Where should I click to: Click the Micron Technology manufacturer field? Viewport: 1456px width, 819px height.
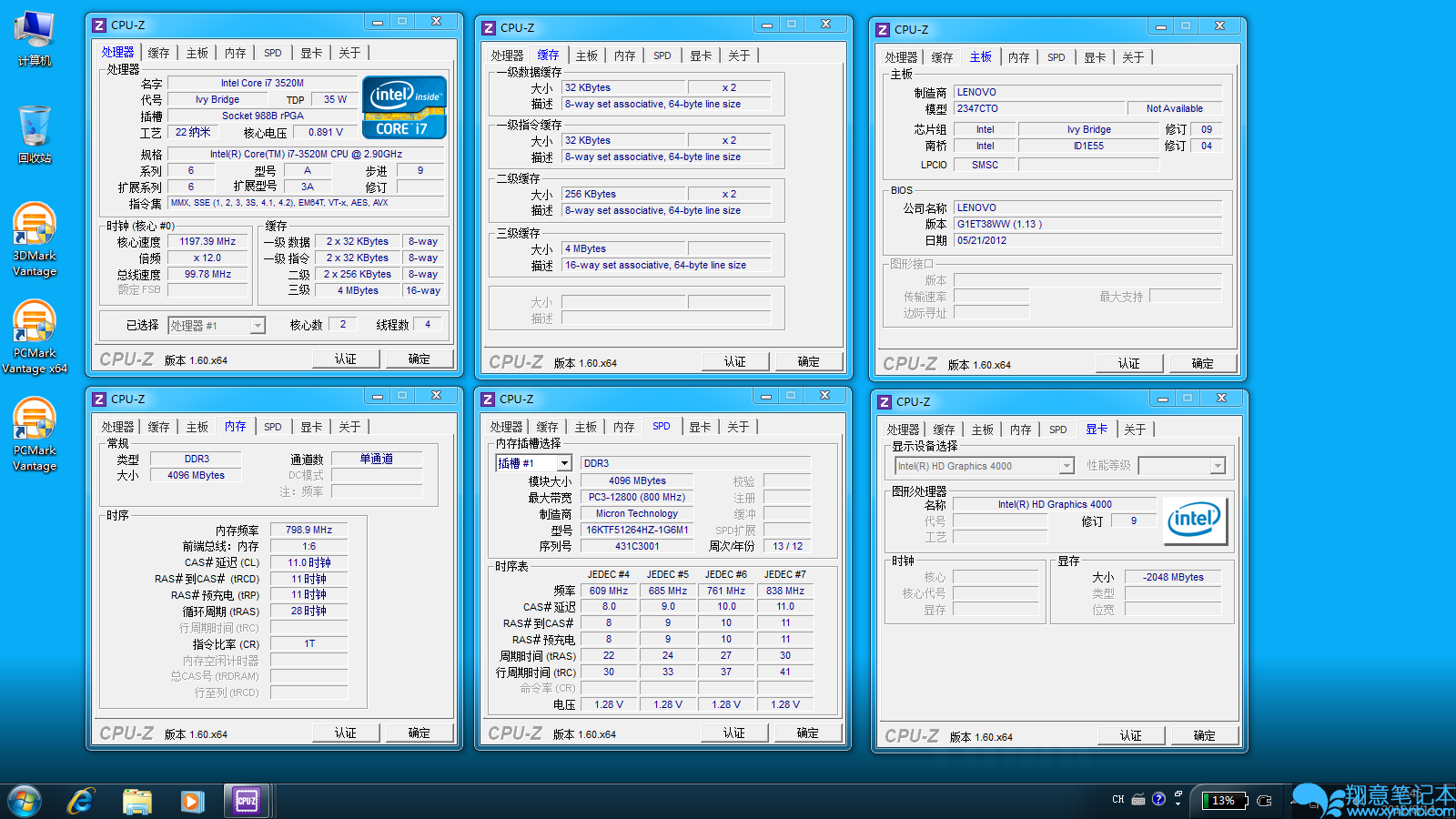pyautogui.click(x=637, y=513)
